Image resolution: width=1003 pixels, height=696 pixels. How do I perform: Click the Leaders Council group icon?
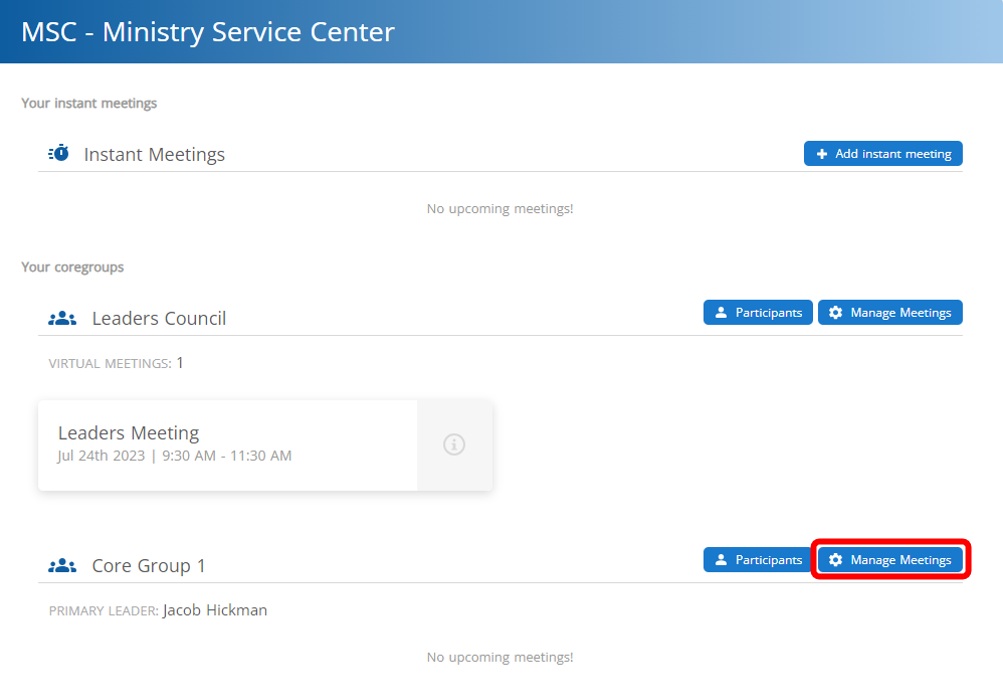click(x=62, y=318)
